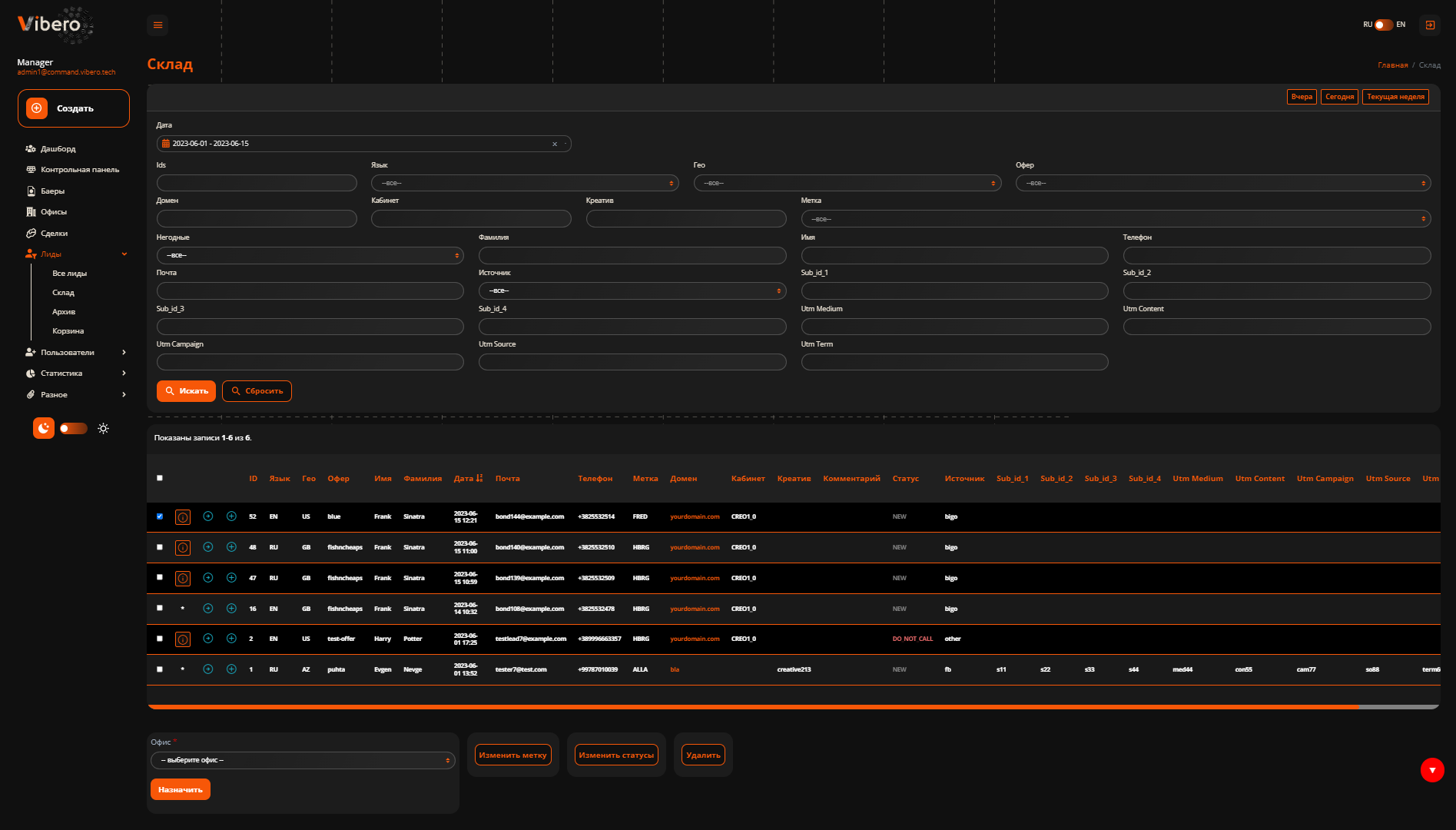Check the checkbox for lead ID 2
Screen dimensions: 1456x830
coord(160,639)
